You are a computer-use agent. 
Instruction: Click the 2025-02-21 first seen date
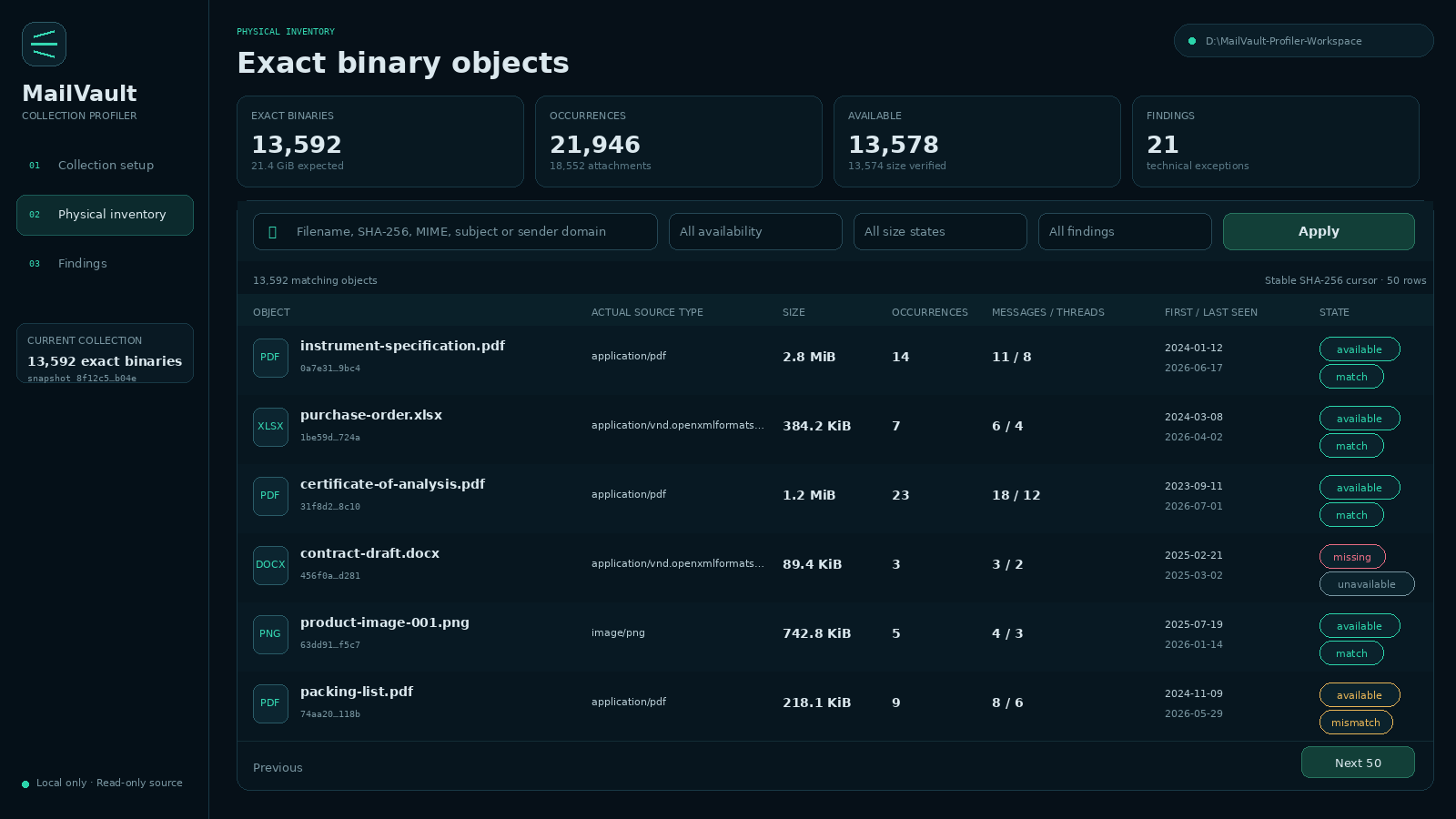tap(1194, 555)
